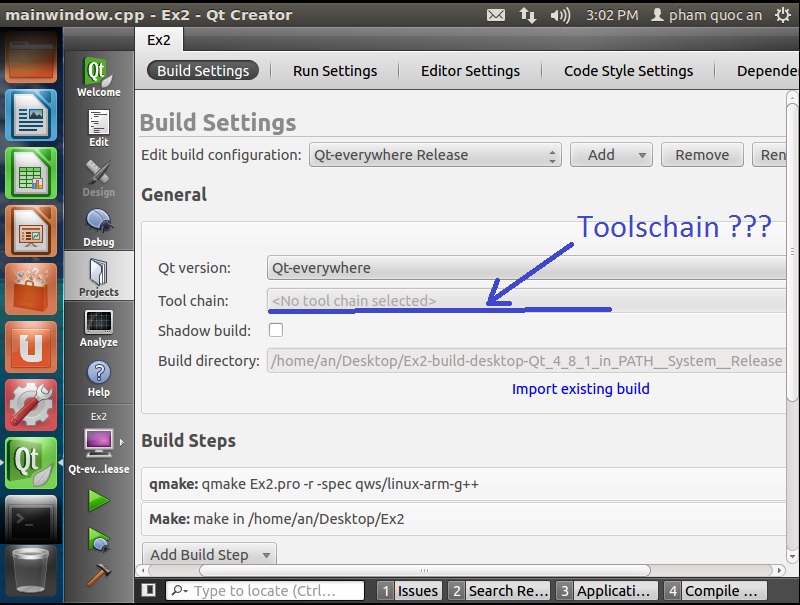Viewport: 800px width, 605px height.
Task: Open the Edit build configuration combo box
Action: click(x=435, y=155)
